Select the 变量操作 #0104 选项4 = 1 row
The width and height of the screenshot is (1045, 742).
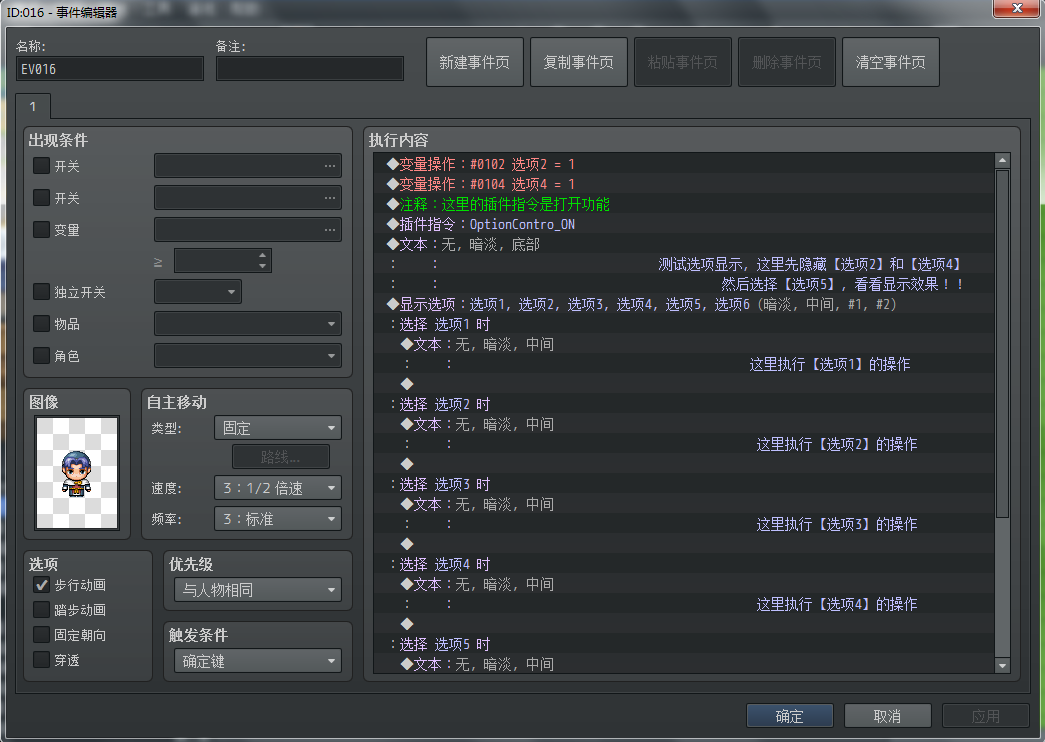pyautogui.click(x=684, y=184)
